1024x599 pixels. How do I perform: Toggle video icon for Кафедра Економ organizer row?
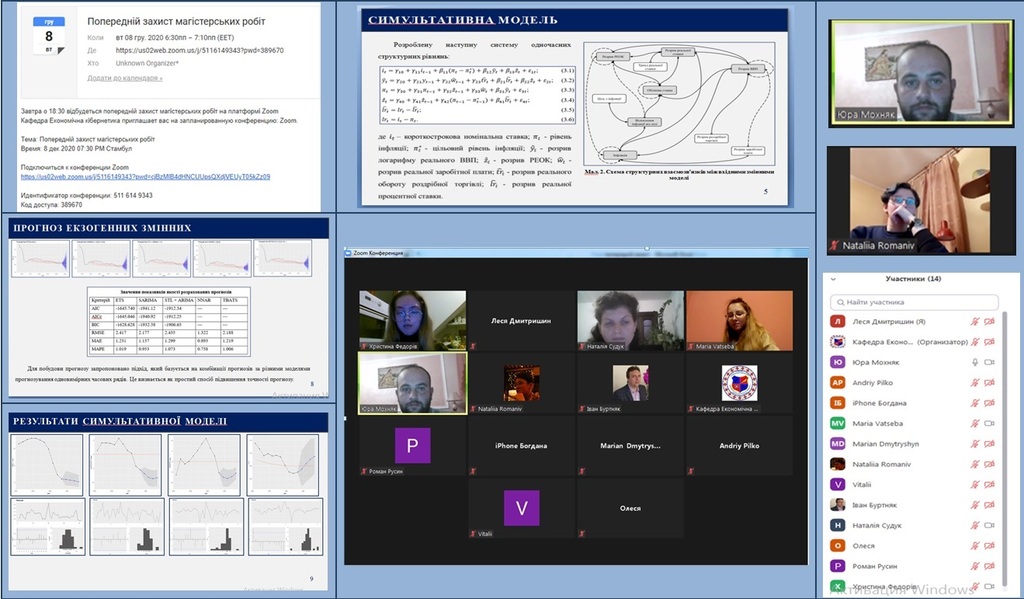click(x=989, y=342)
